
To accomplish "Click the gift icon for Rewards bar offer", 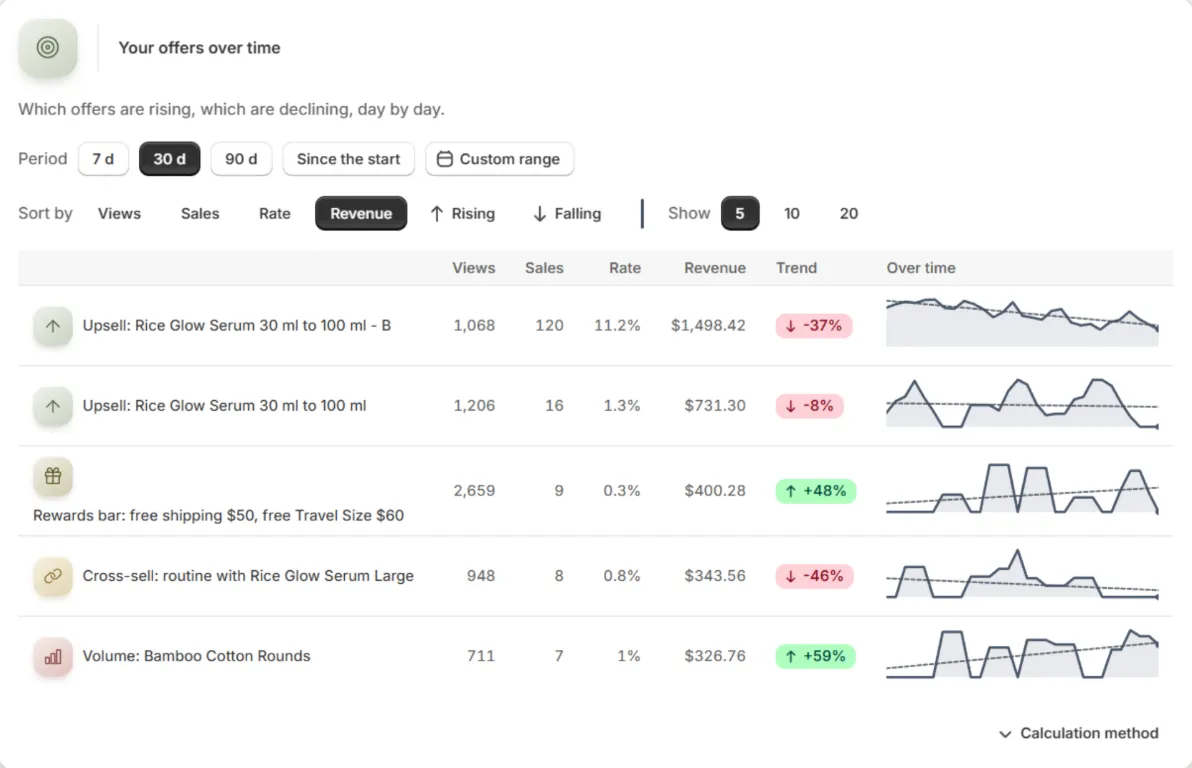I will click(52, 476).
